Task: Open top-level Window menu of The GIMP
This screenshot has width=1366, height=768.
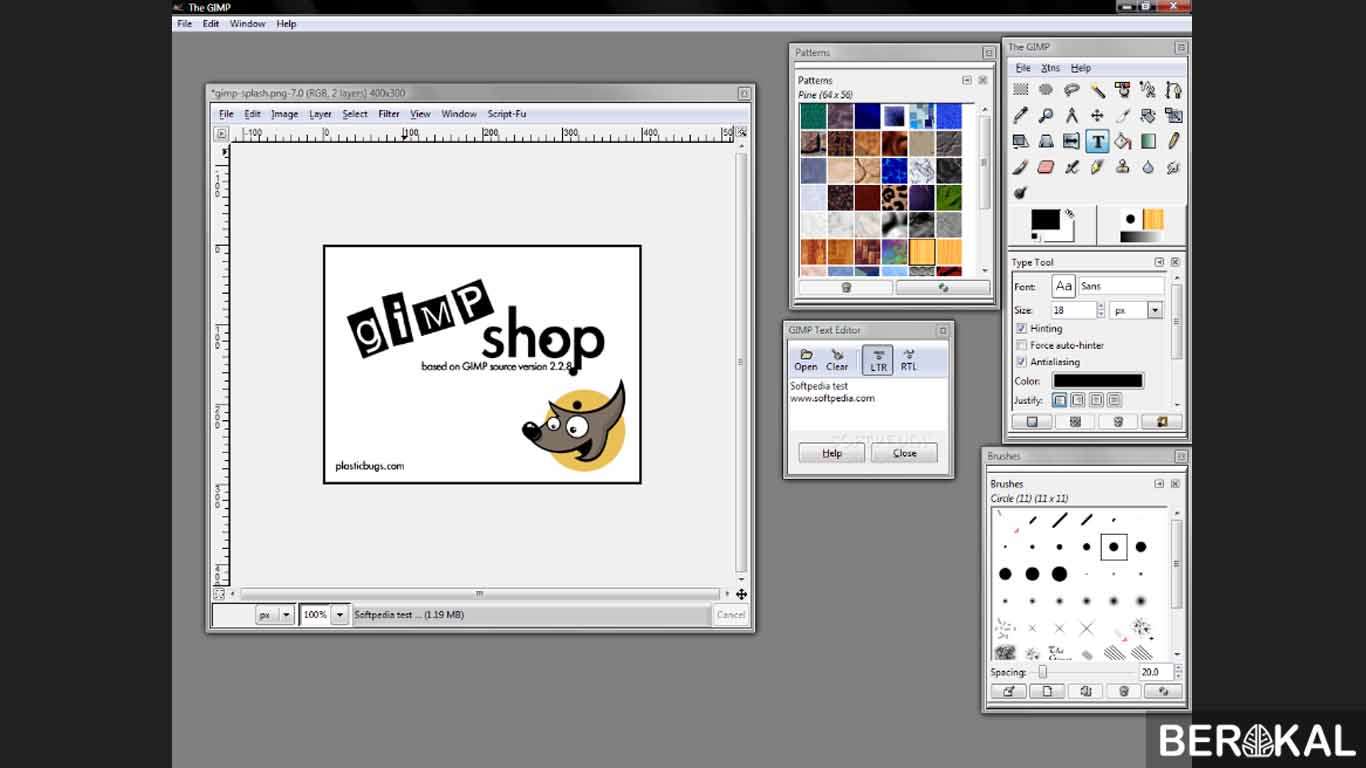Action: pos(247,23)
